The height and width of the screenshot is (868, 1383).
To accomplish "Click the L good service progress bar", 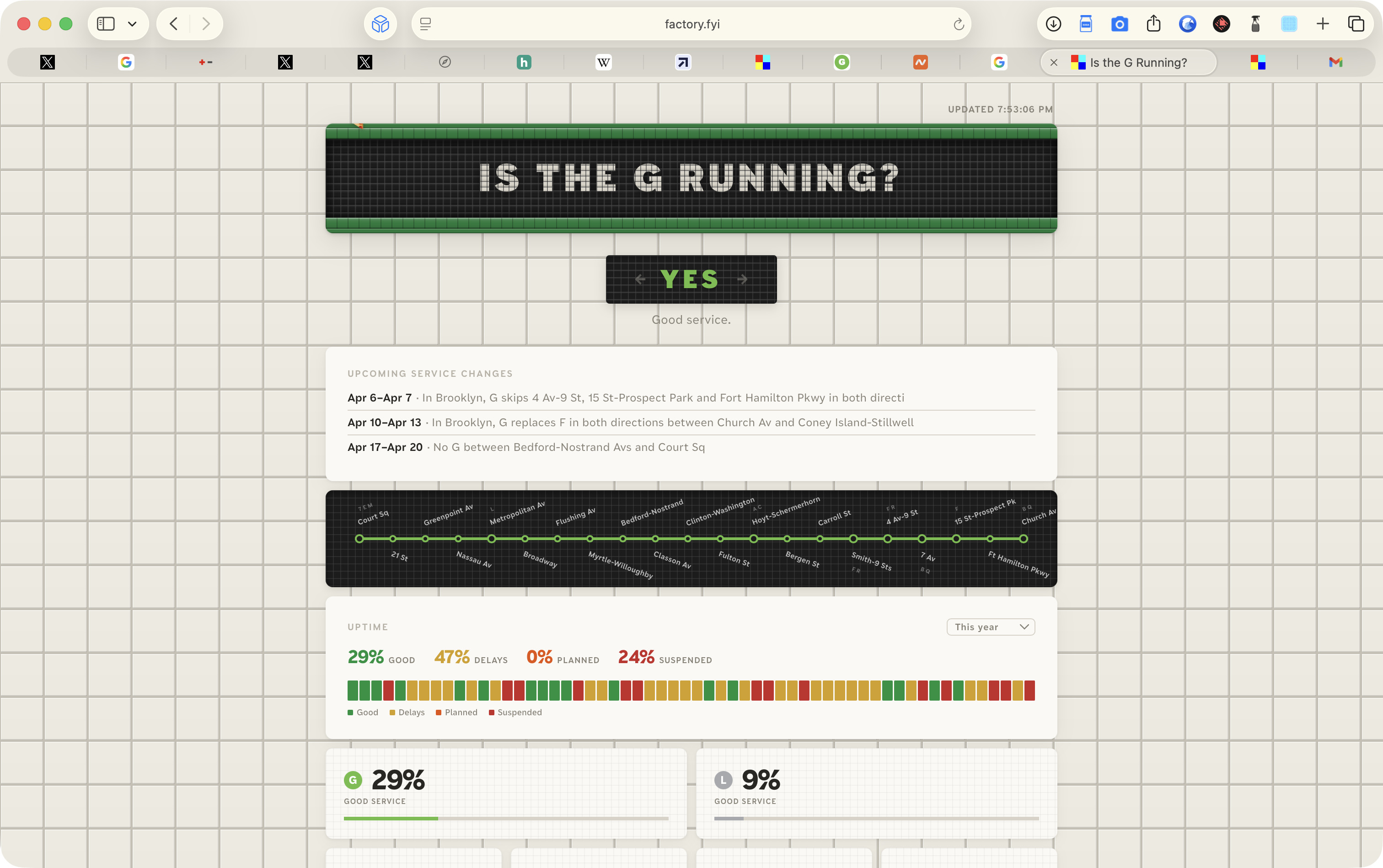I will pos(876,818).
